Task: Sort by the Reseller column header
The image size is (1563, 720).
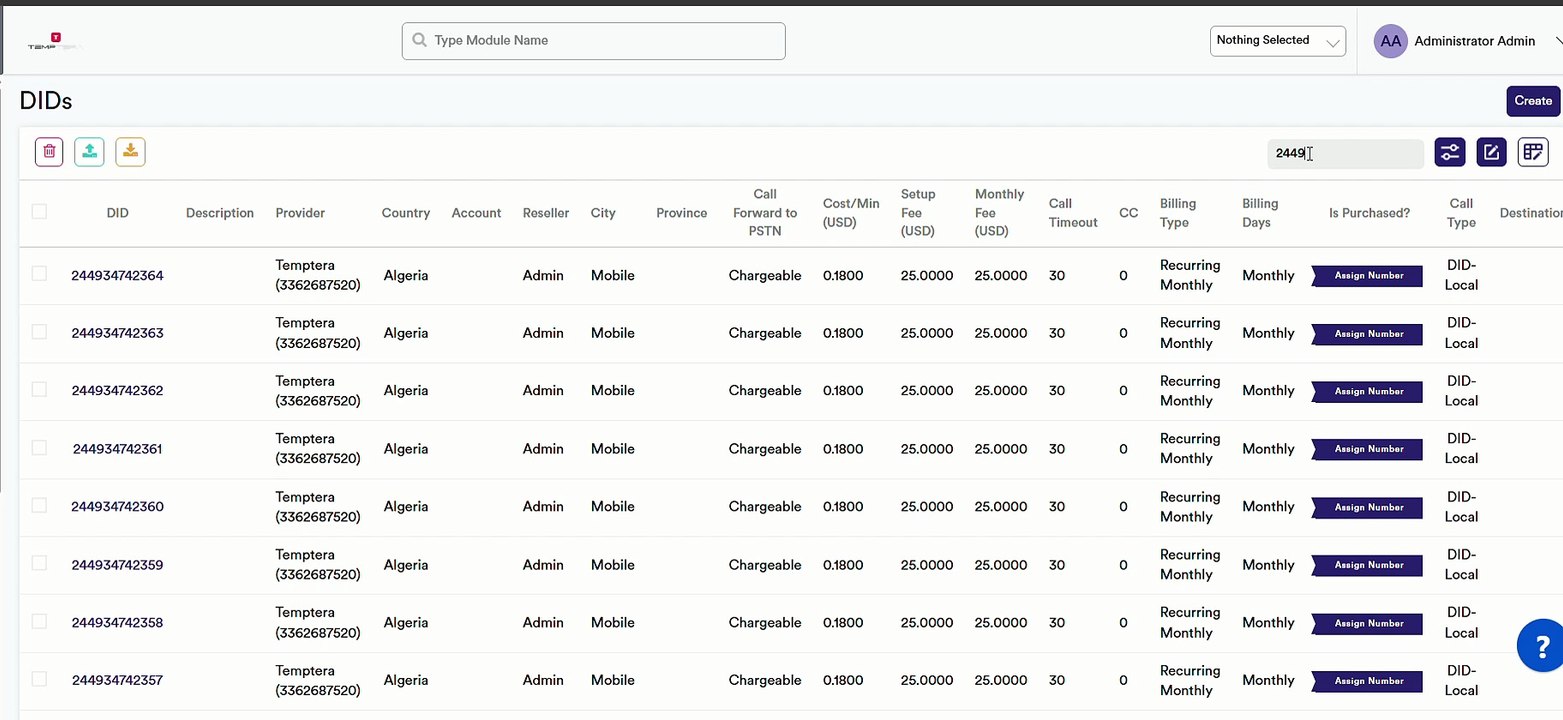Action: (x=546, y=213)
